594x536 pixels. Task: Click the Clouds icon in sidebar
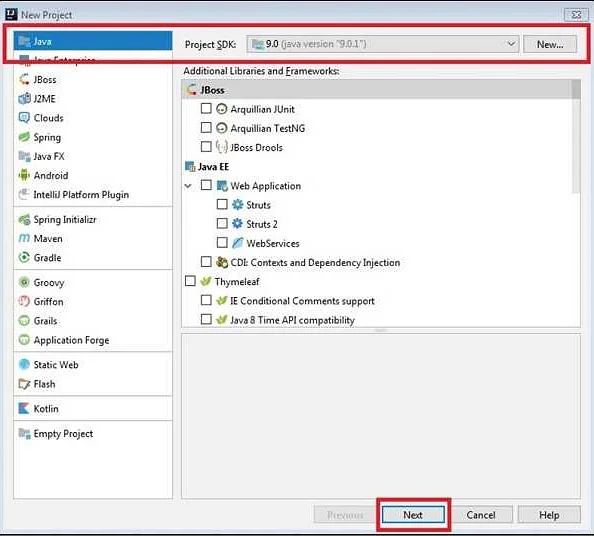point(24,118)
